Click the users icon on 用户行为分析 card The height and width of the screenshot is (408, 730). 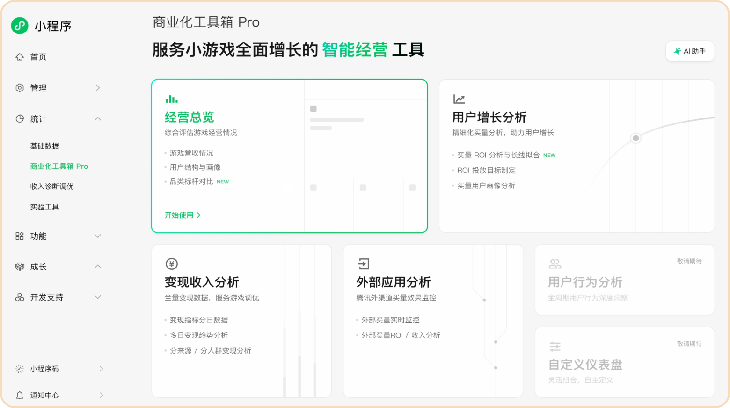point(554,264)
